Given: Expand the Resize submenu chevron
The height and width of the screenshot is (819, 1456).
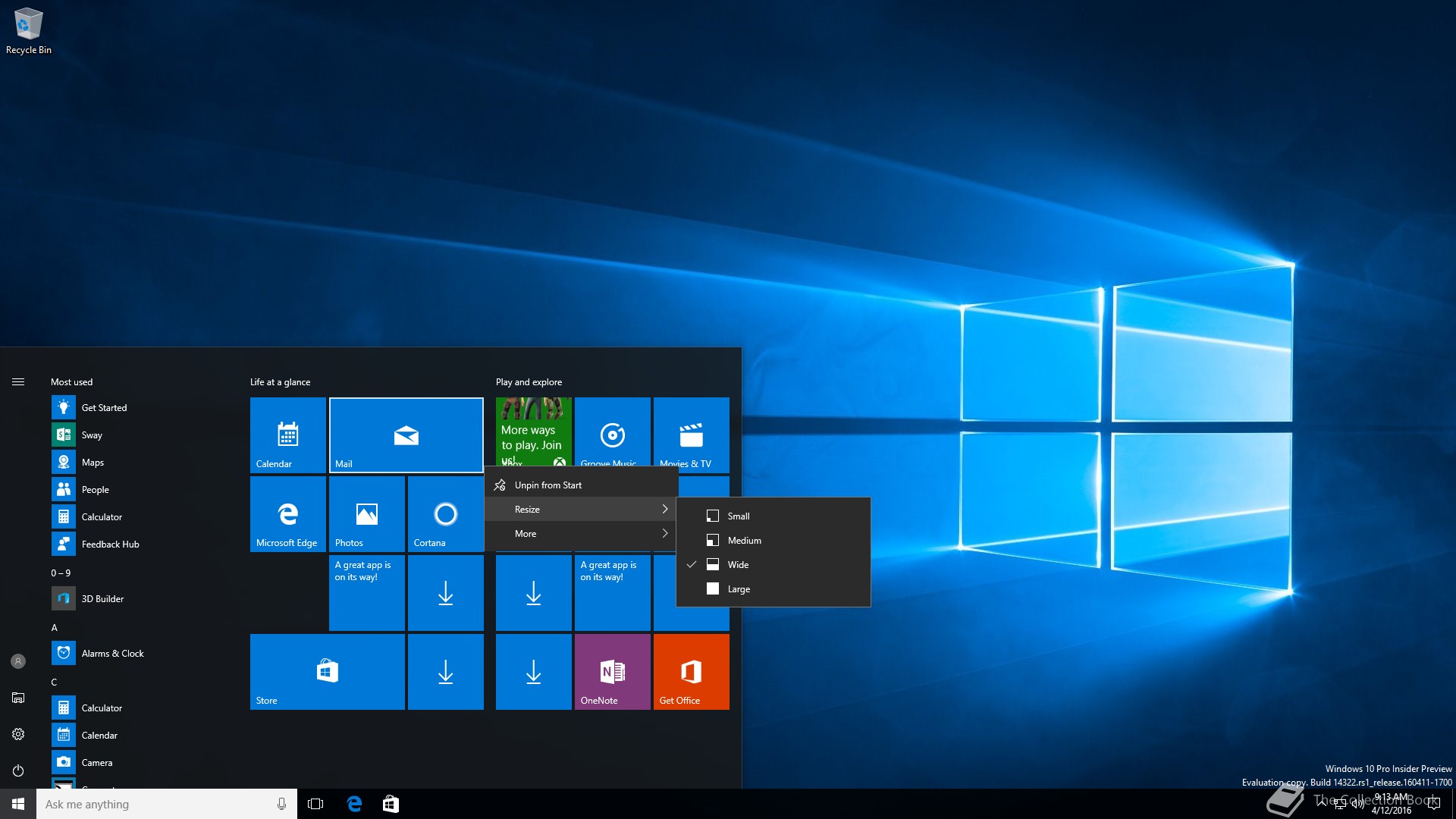Looking at the screenshot, I should (665, 510).
